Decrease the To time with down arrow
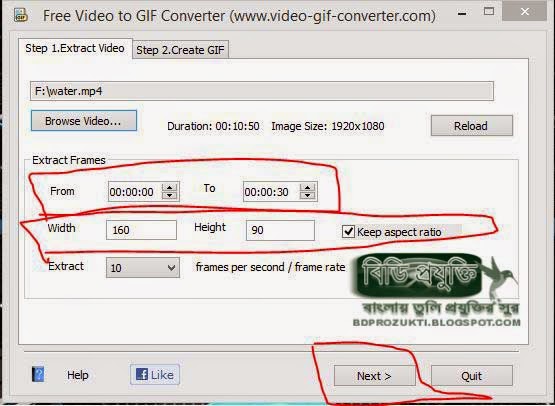 point(307,195)
